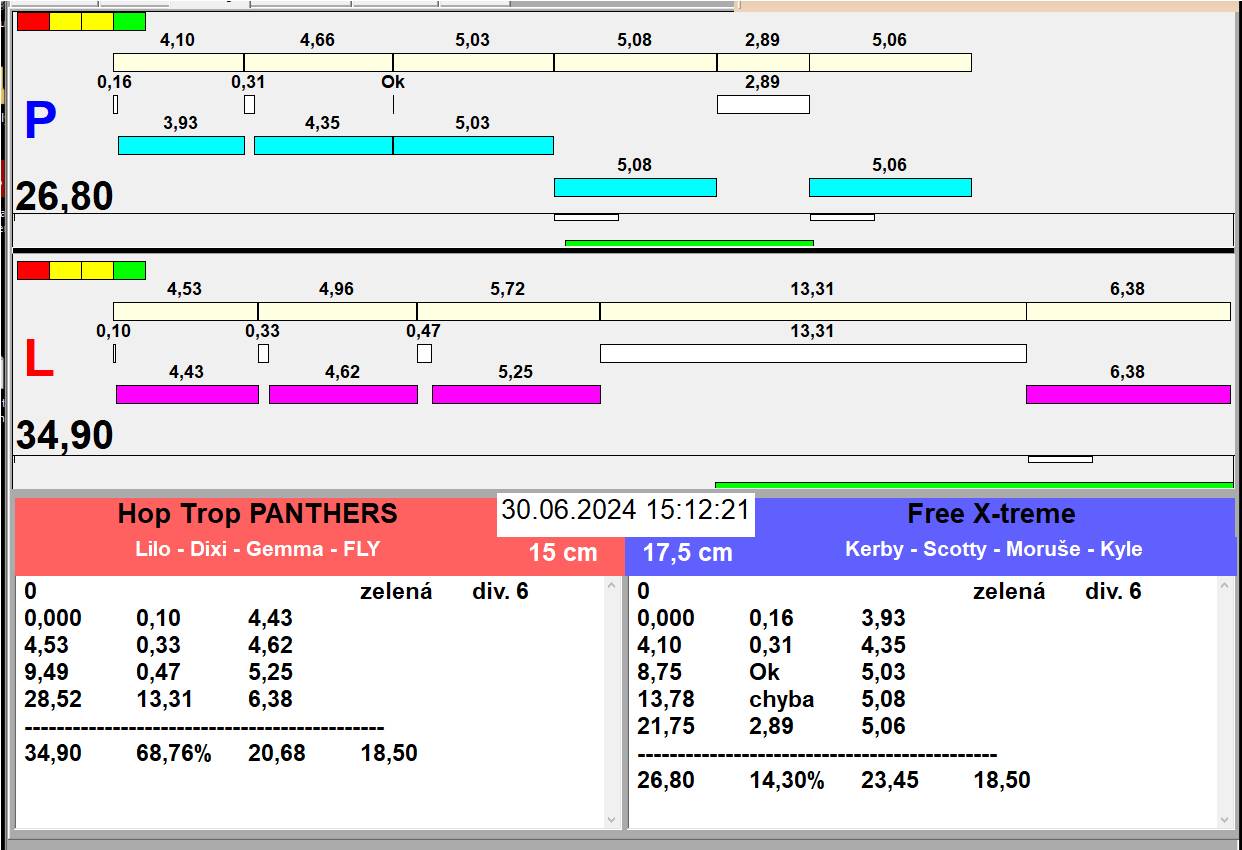1242x850 pixels.
Task: Click the green start light in lane P
Action: [129, 21]
